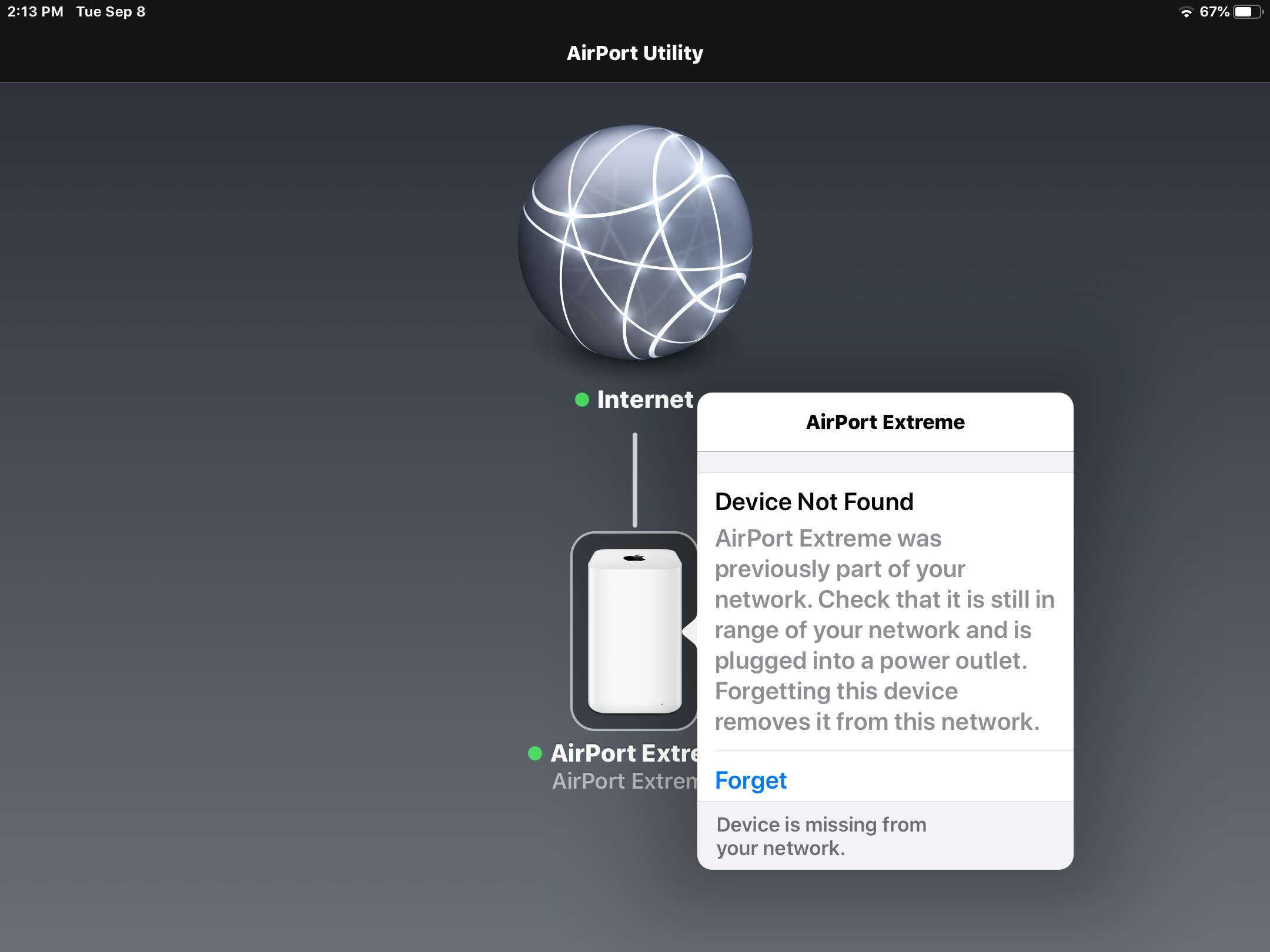Image resolution: width=1270 pixels, height=952 pixels.
Task: Tap the Apple logo on the base station
Action: coord(634,558)
